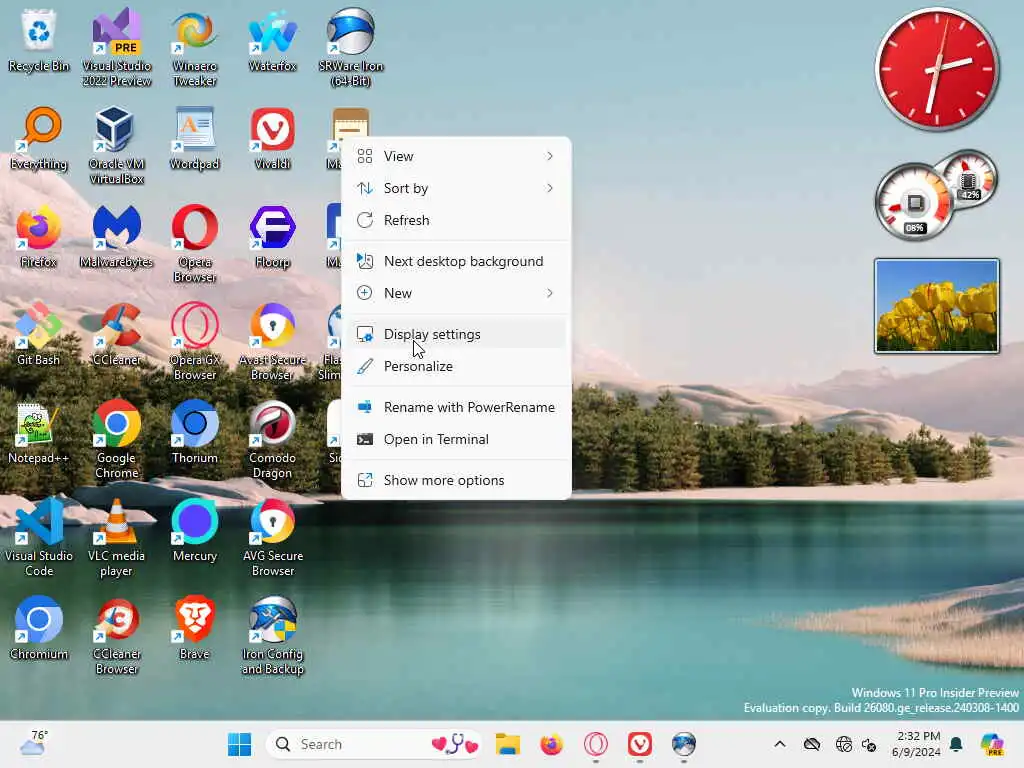
Task: Open the notification bell in tray
Action: 956,744
